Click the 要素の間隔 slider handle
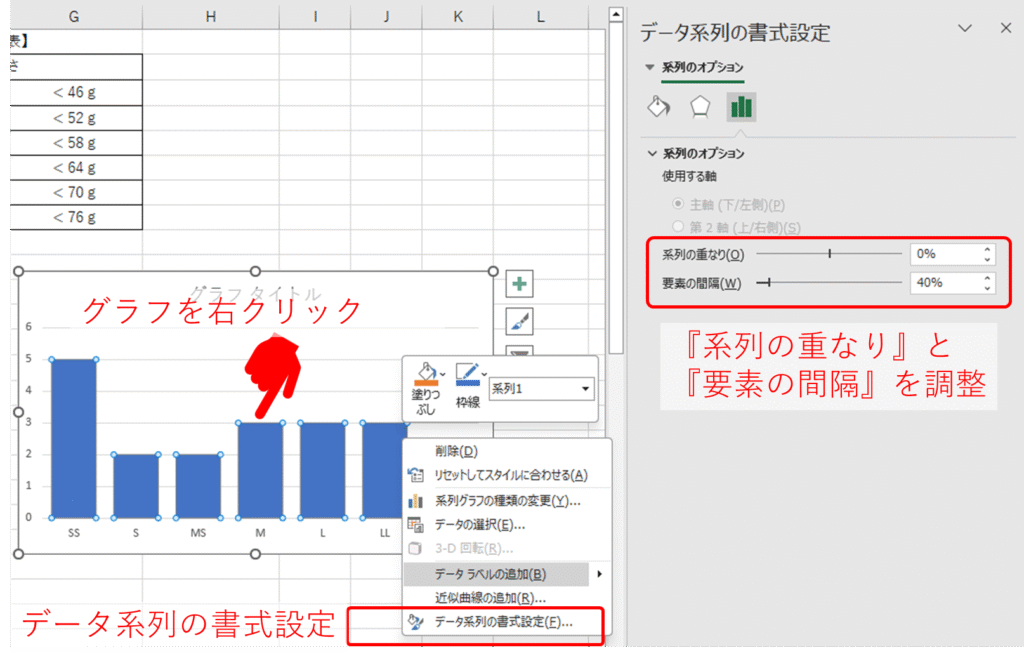The image size is (1024, 664). pos(768,283)
